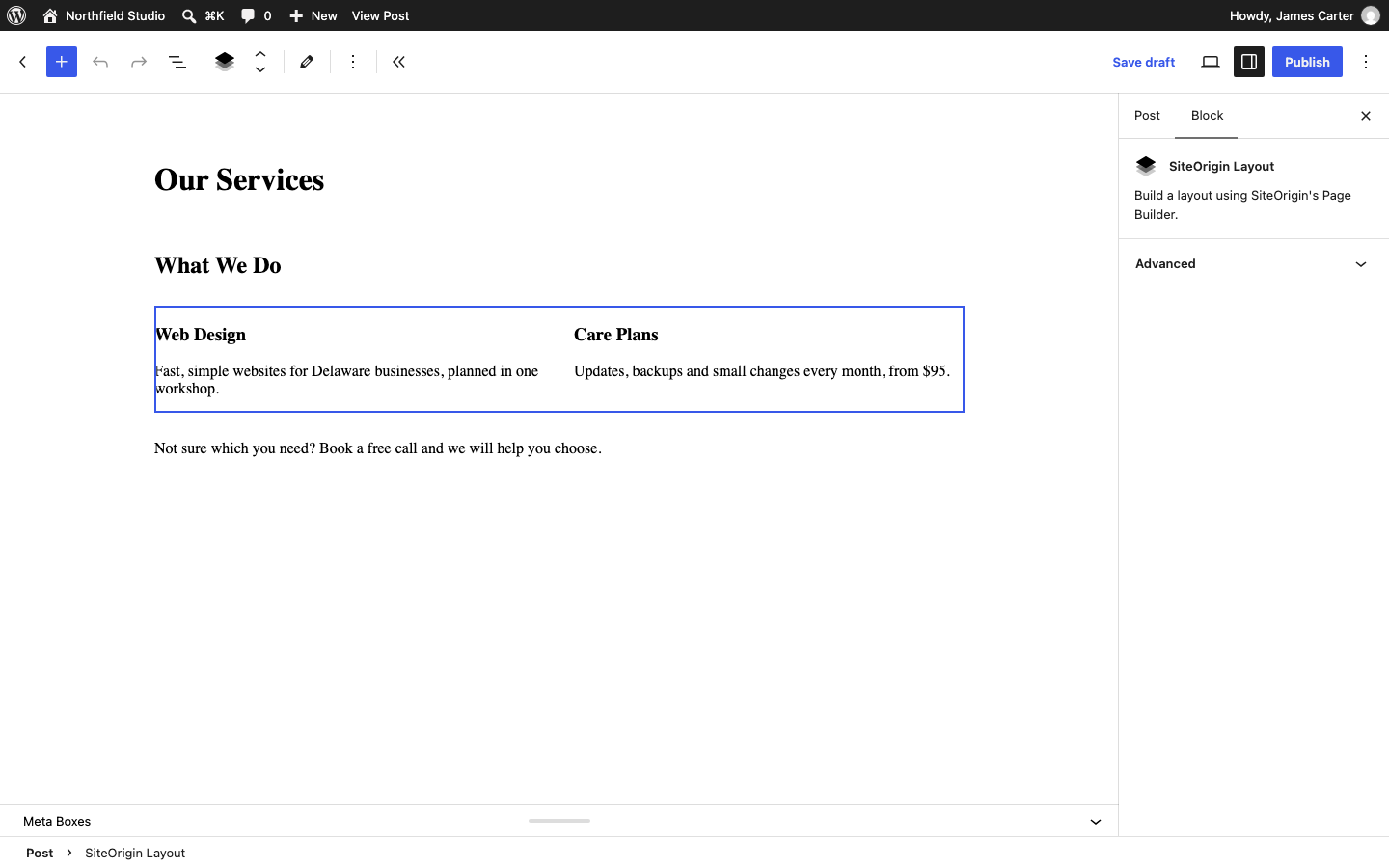Undo the last change
The width and height of the screenshot is (1389, 868).
point(100,62)
